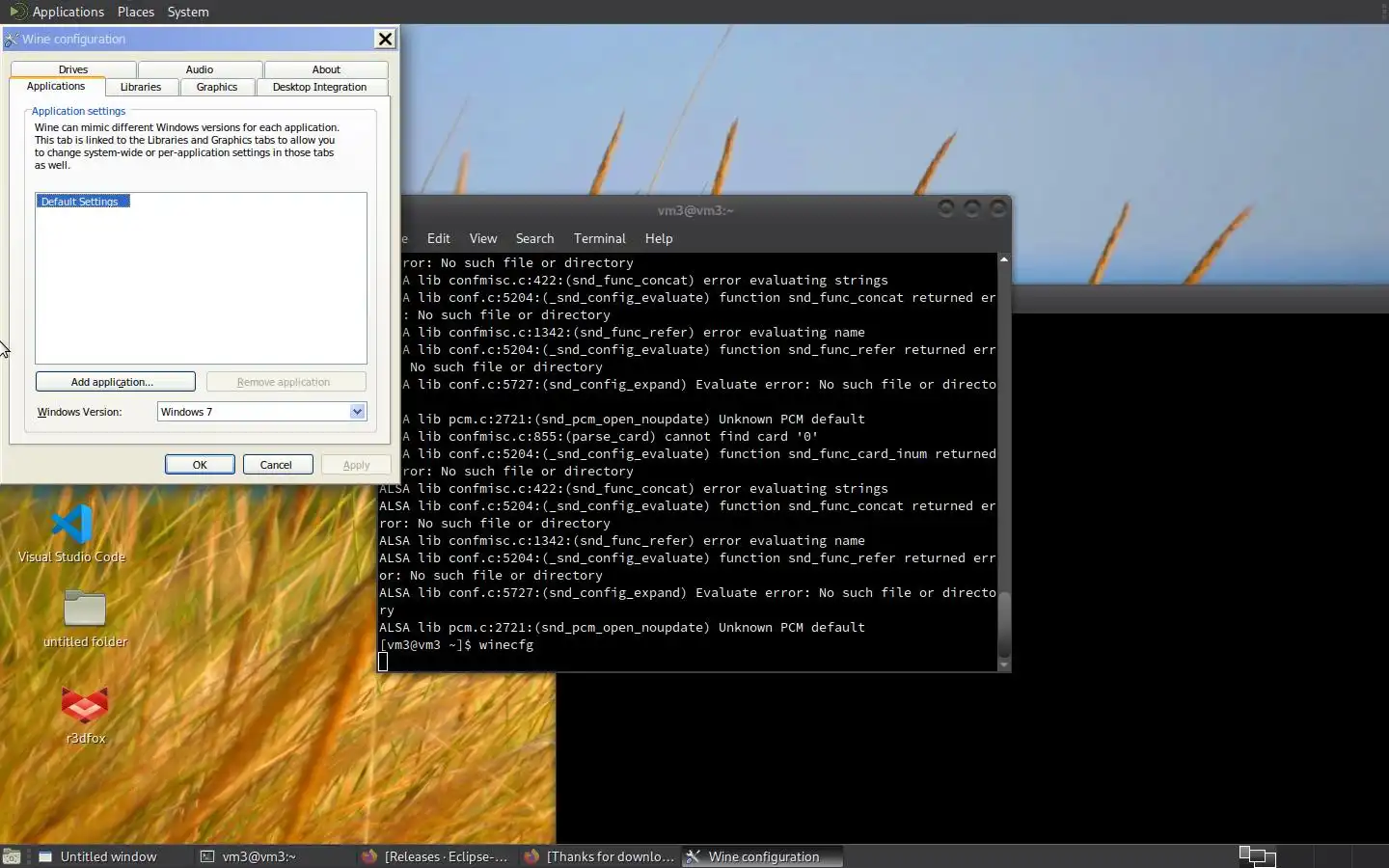Select the Applications tab
The height and width of the screenshot is (868, 1389).
click(x=56, y=87)
